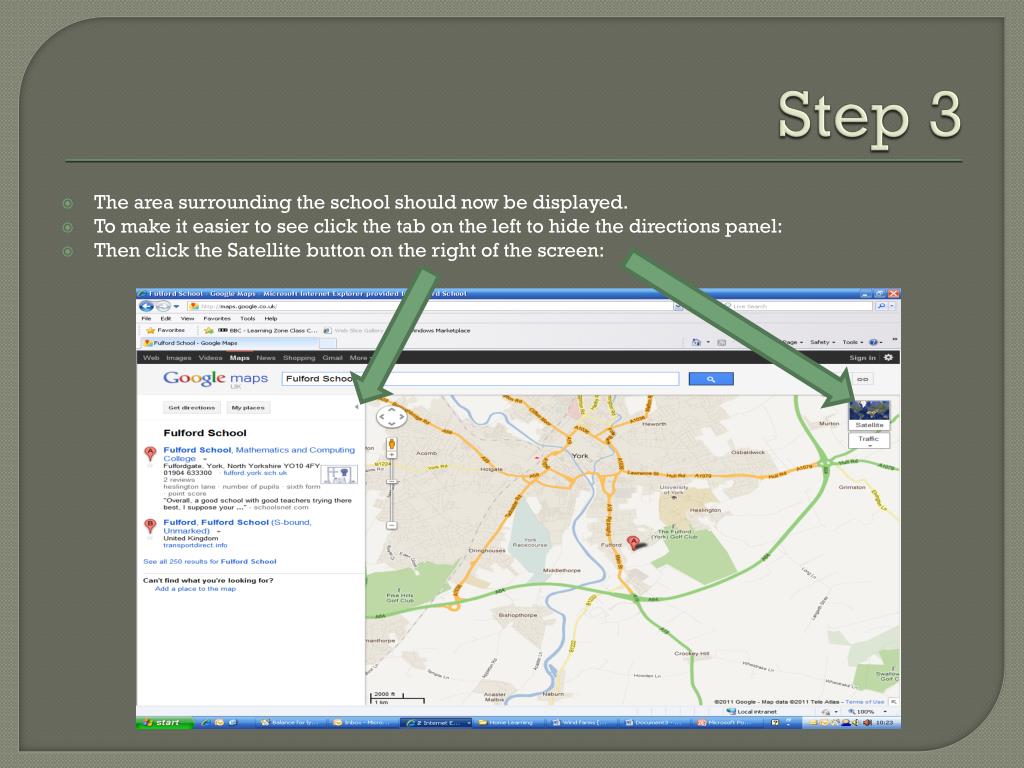Open the Help menu
1024x768 pixels.
271,319
